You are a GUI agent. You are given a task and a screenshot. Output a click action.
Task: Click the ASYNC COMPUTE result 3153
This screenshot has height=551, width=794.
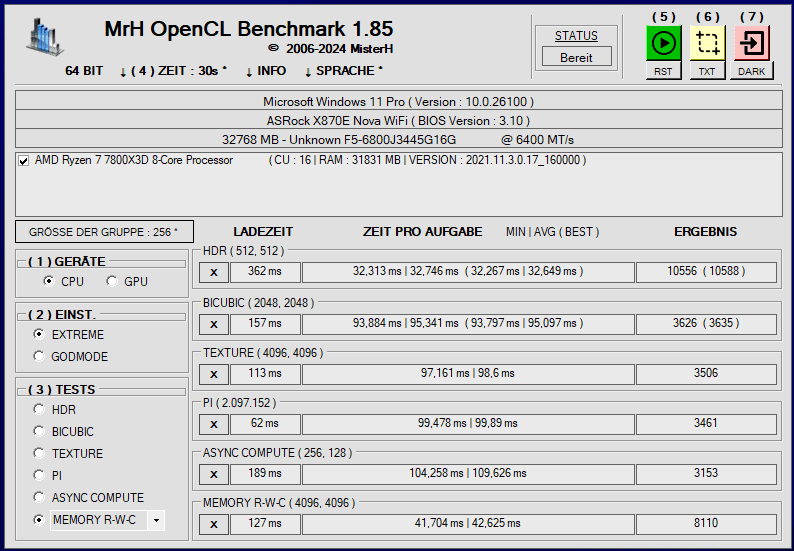pyautogui.click(x=706, y=474)
